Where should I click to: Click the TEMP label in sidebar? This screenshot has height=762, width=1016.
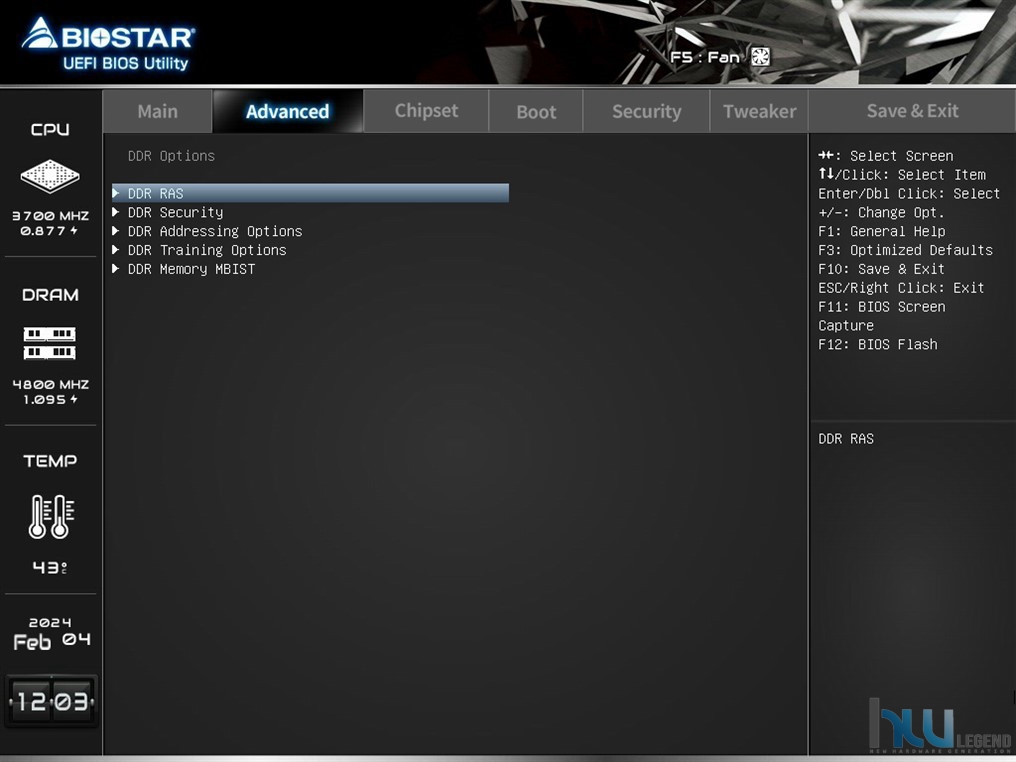pyautogui.click(x=50, y=461)
